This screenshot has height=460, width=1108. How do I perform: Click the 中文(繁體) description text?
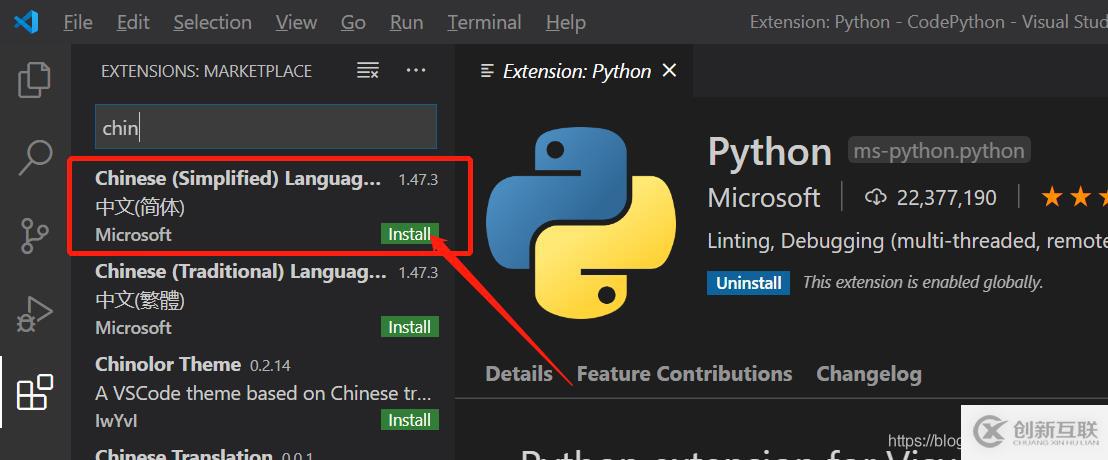140,300
